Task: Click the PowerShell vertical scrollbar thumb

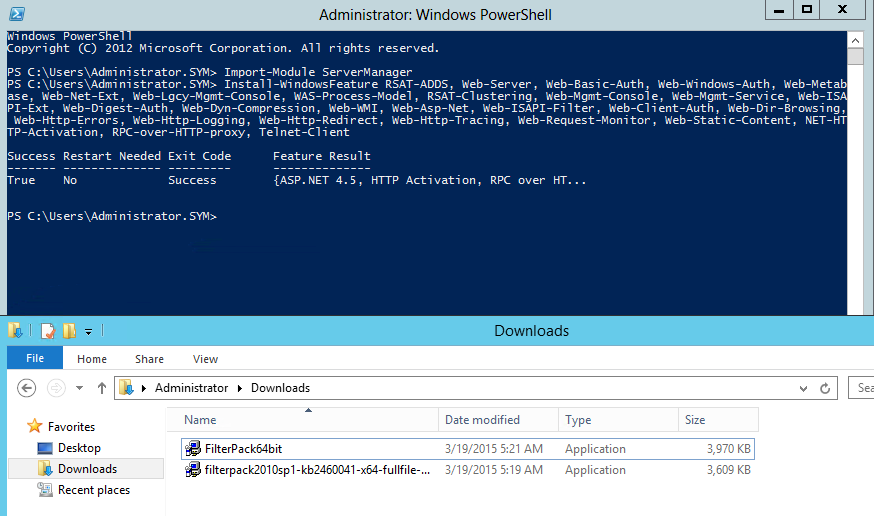Action: pyautogui.click(x=855, y=56)
